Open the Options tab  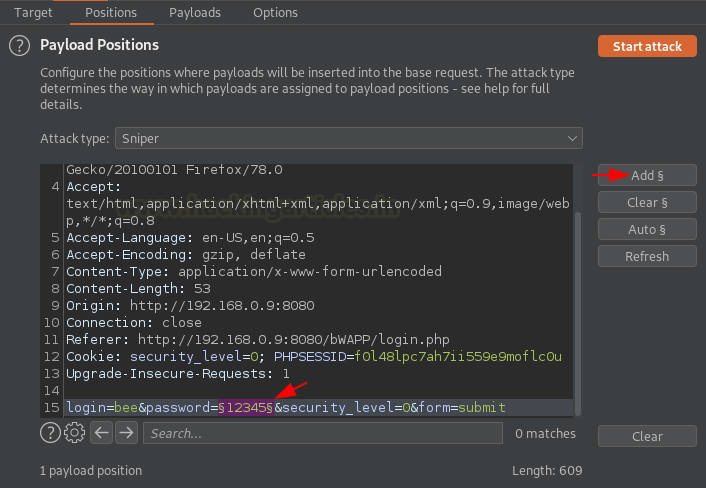click(275, 13)
